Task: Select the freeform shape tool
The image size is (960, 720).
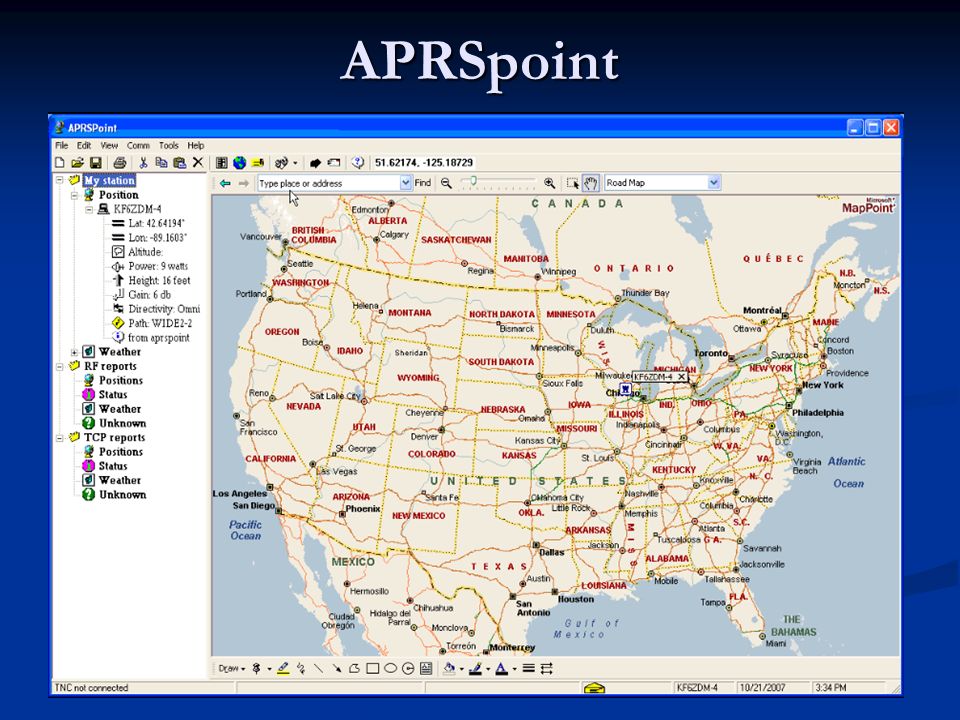Action: (354, 669)
